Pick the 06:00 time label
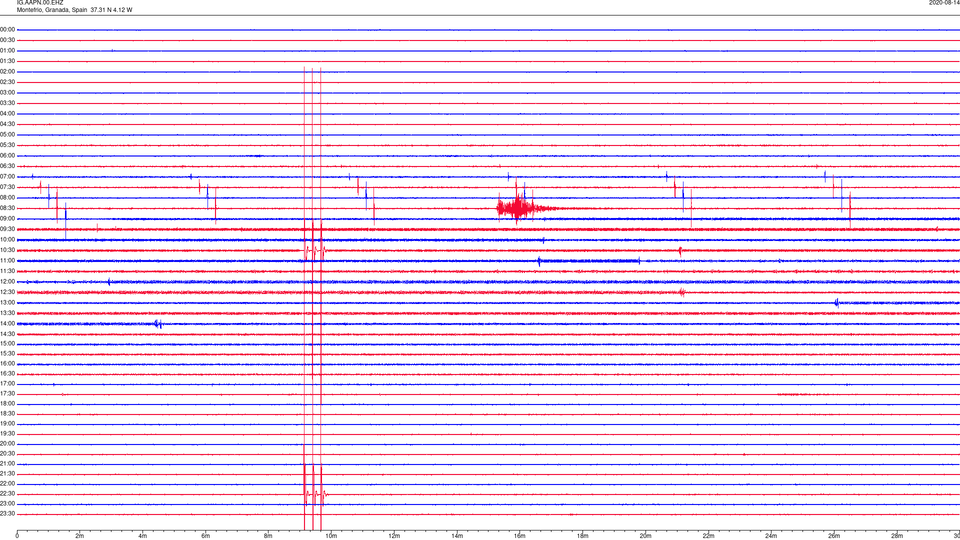960x540 pixels. click(8, 156)
